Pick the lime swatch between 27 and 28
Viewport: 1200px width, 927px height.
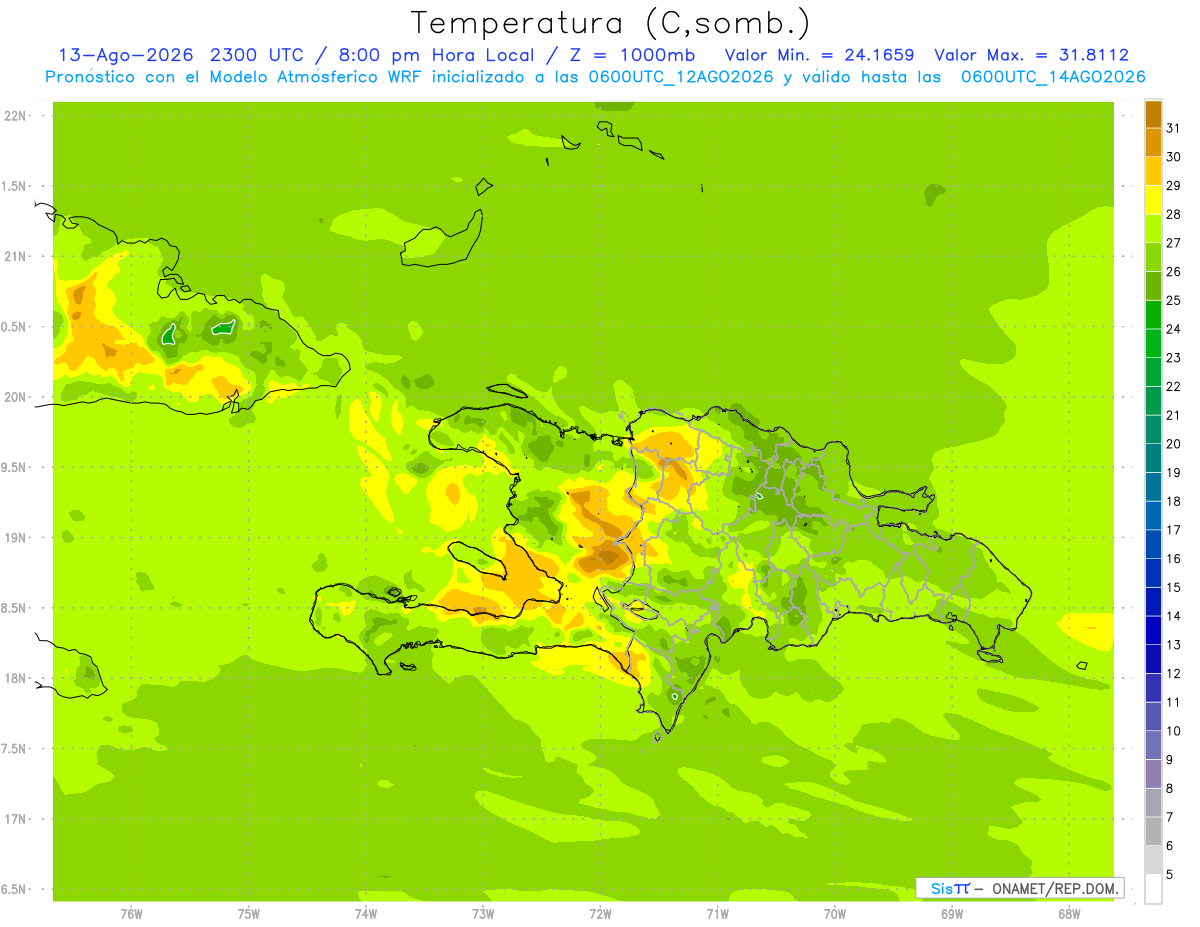(1153, 228)
